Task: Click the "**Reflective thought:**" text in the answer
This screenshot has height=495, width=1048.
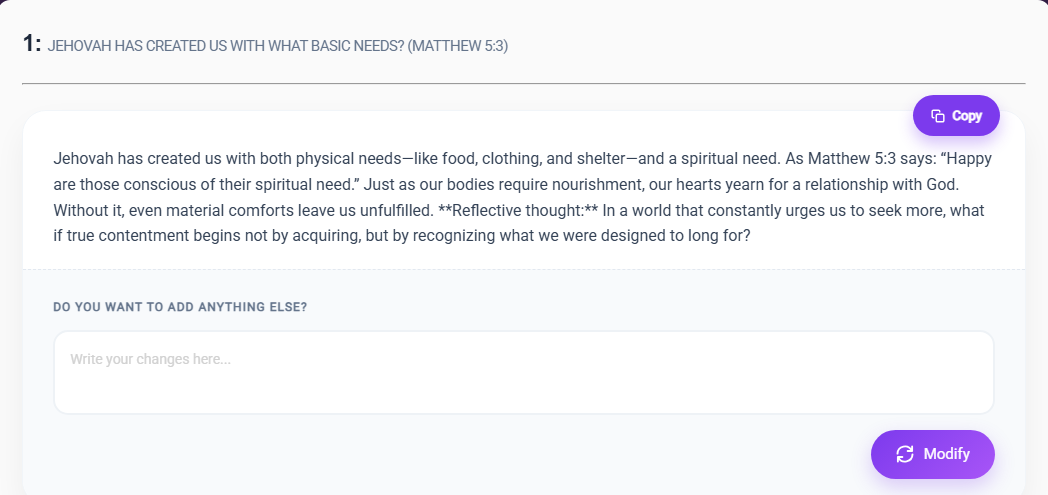Action: (519, 211)
